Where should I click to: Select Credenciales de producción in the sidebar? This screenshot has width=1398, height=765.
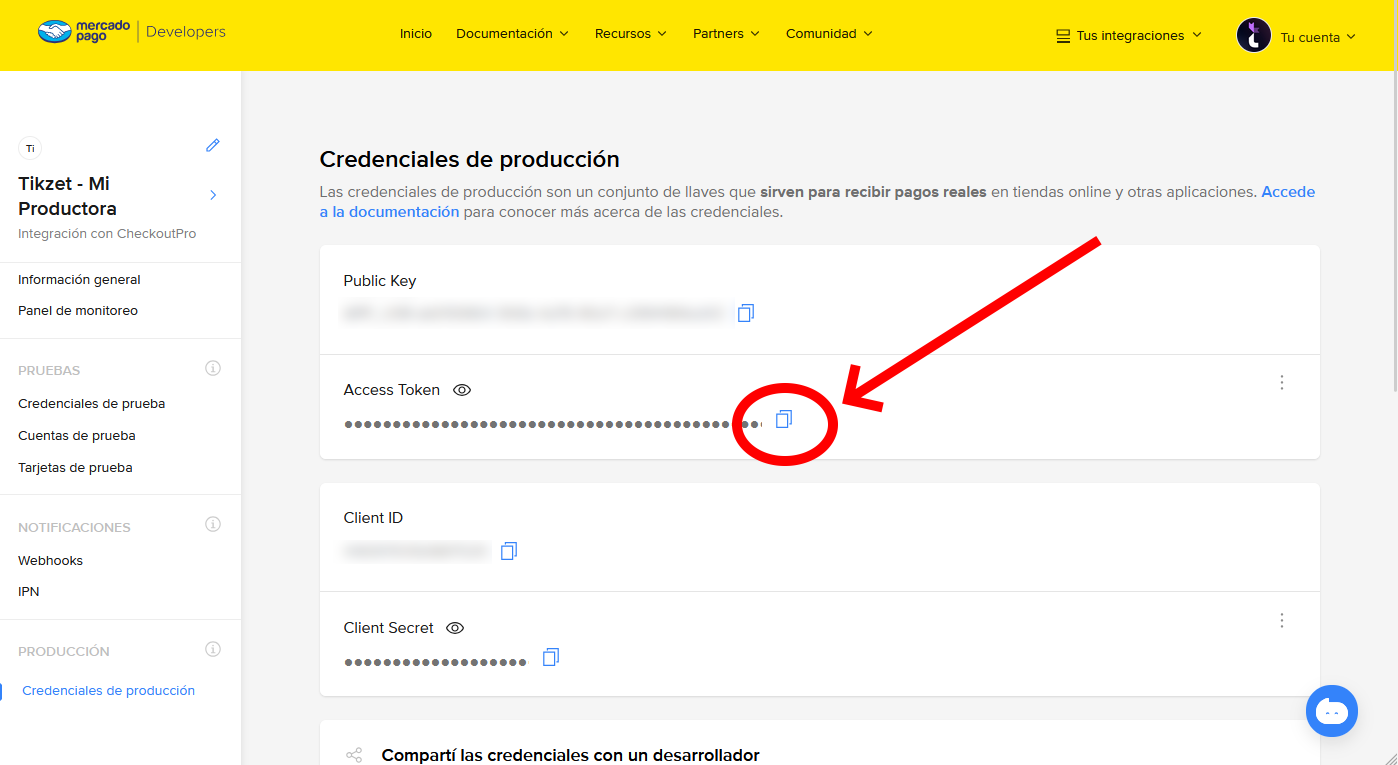point(108,691)
